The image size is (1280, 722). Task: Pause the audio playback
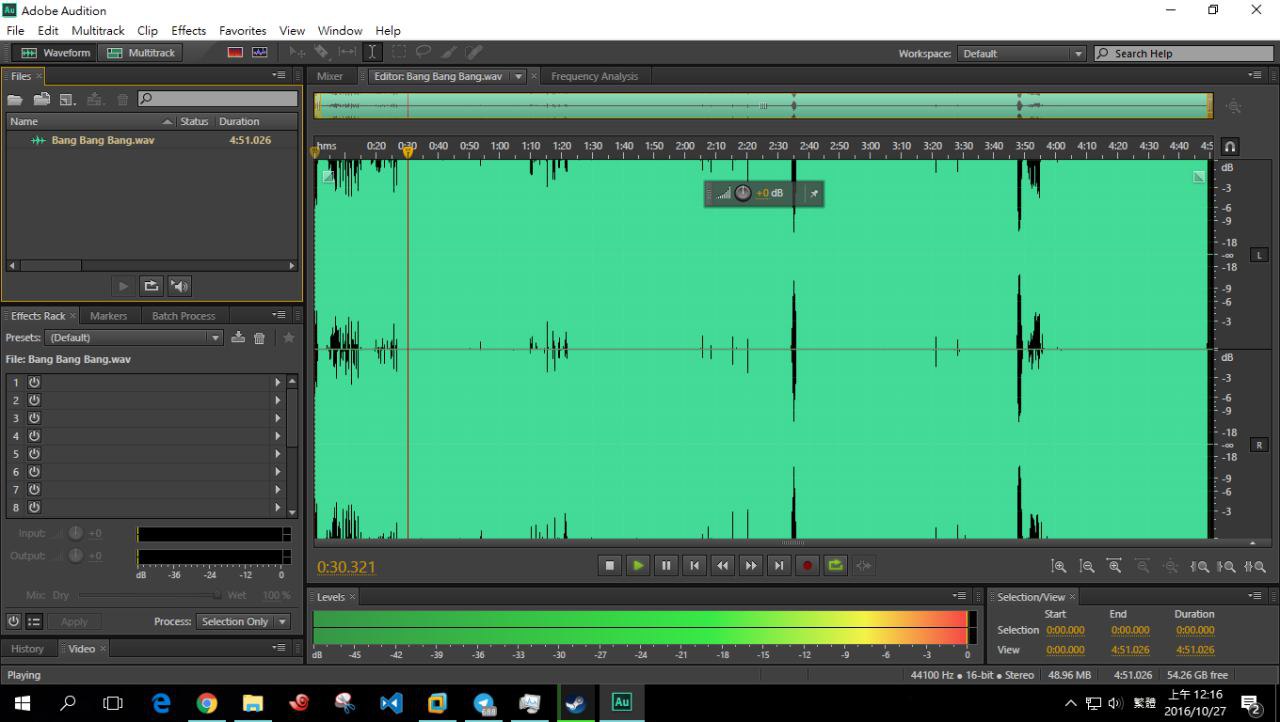click(x=666, y=565)
